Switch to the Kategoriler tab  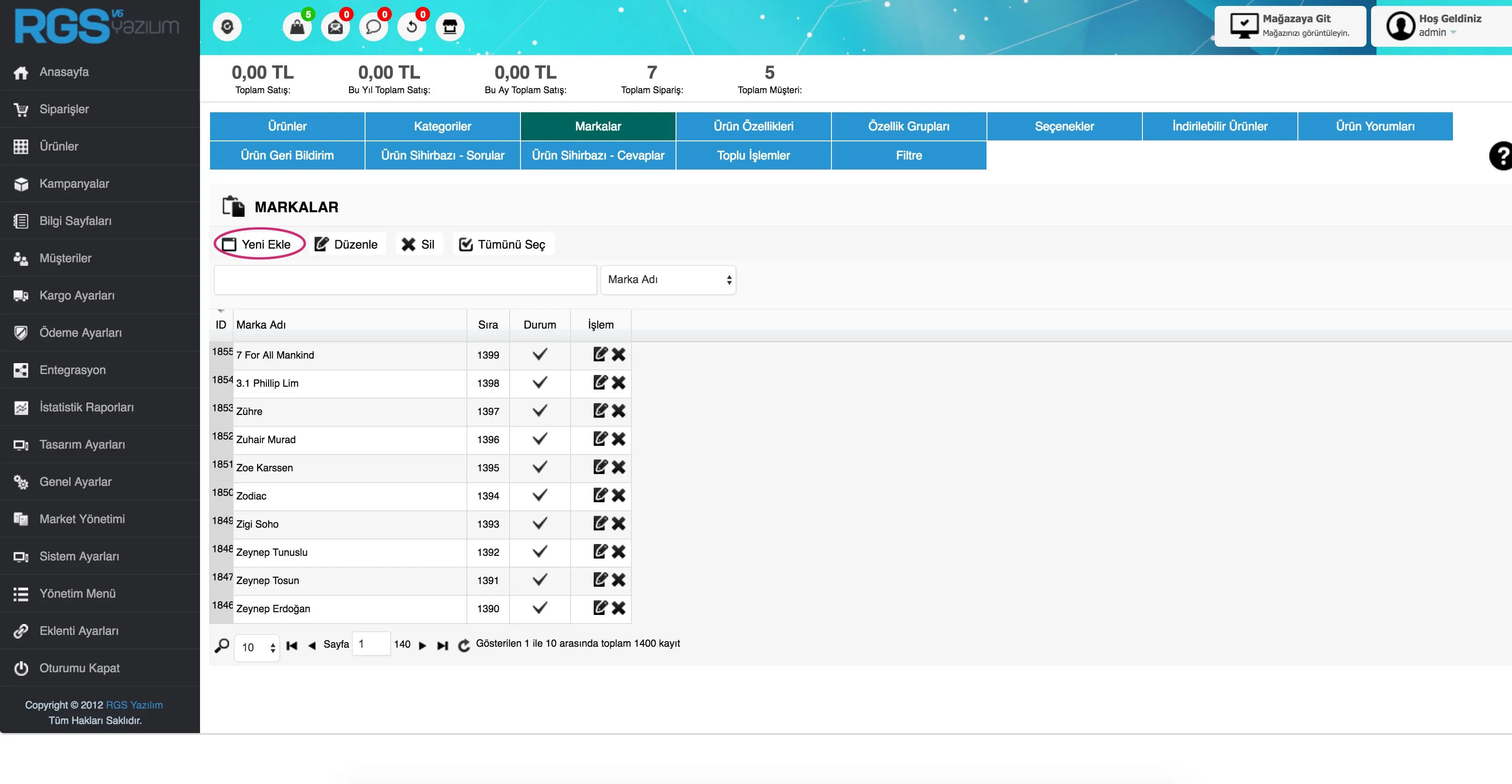coord(442,126)
